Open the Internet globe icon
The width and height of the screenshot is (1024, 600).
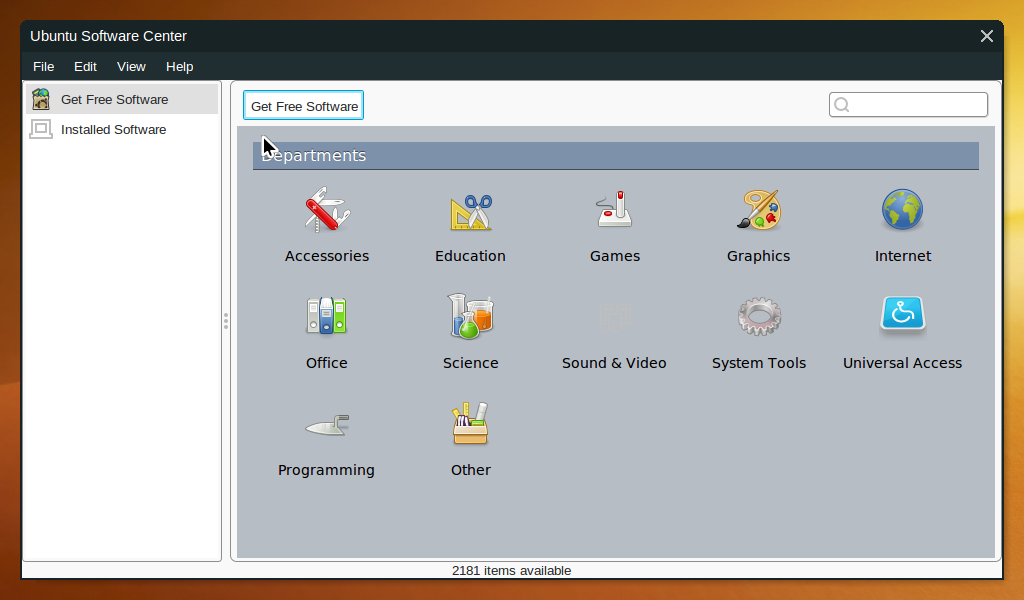(903, 210)
